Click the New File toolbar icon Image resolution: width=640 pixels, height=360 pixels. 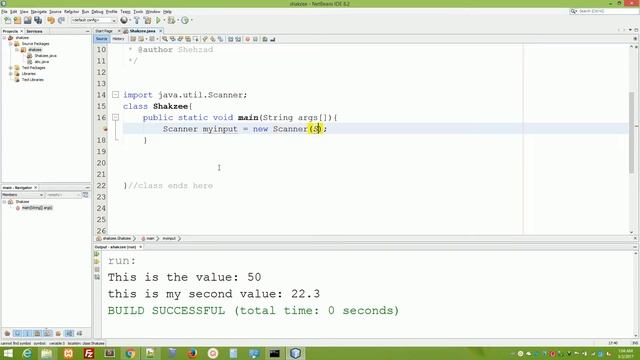[7, 20]
